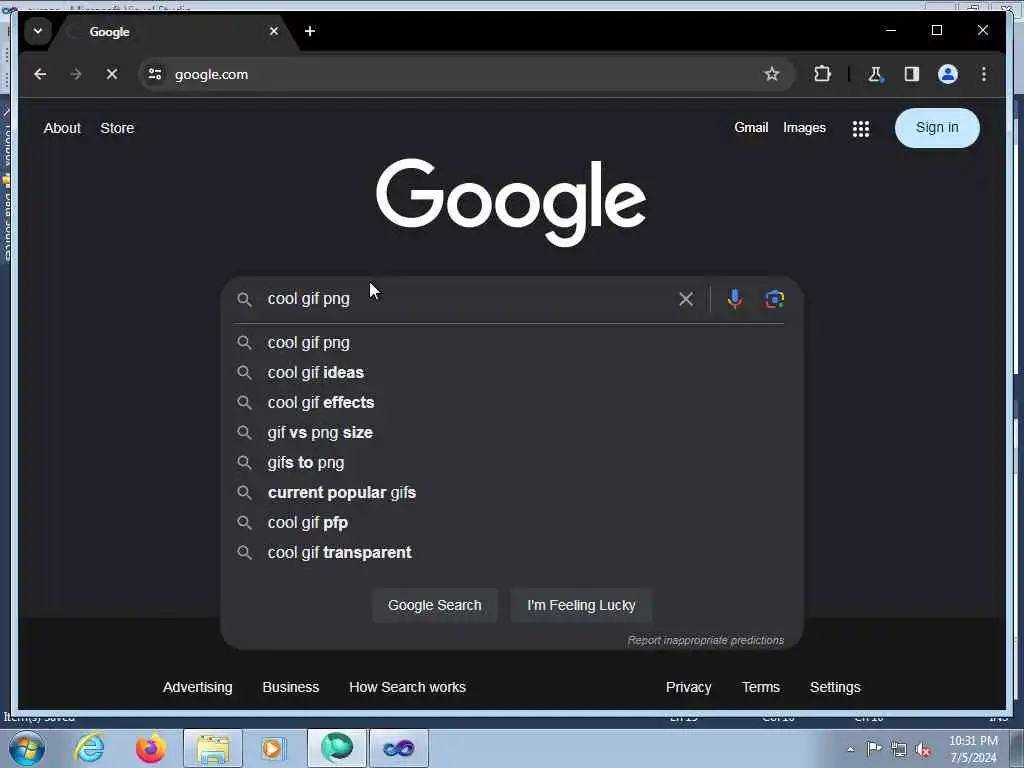The width and height of the screenshot is (1024, 768).
Task: Open Windows Media Player taskbar icon
Action: (x=273, y=748)
